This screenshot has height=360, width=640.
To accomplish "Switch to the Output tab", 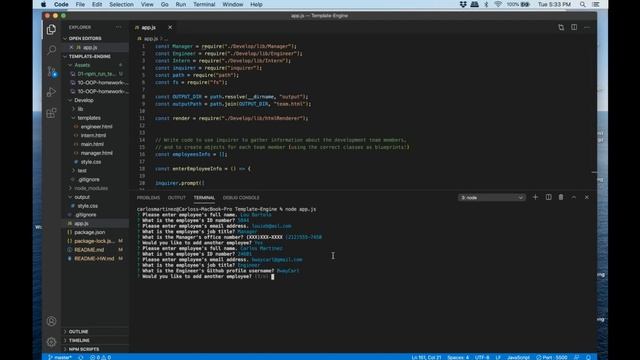I will click(177, 198).
